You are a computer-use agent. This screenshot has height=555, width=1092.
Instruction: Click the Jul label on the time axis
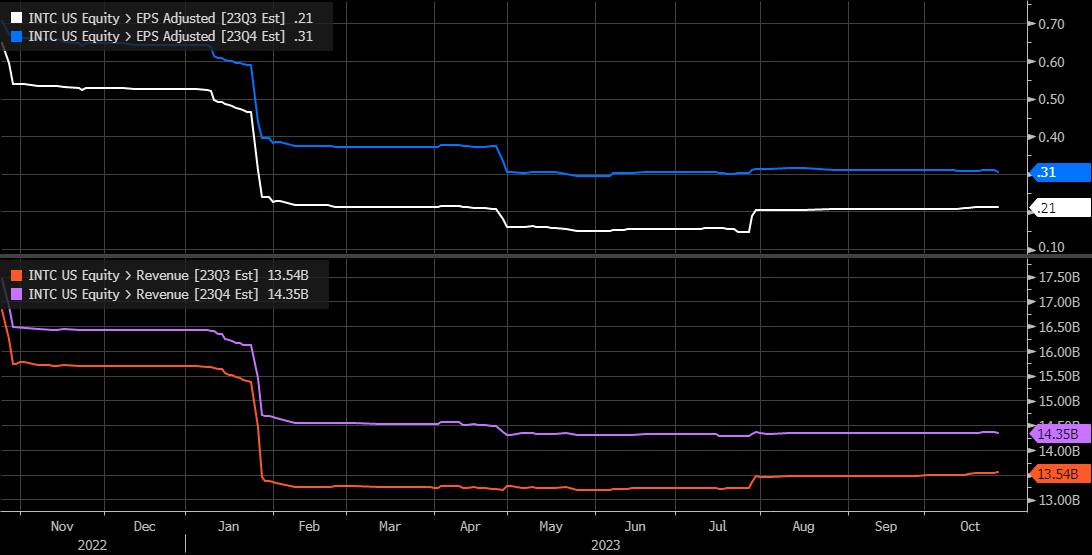(x=717, y=526)
